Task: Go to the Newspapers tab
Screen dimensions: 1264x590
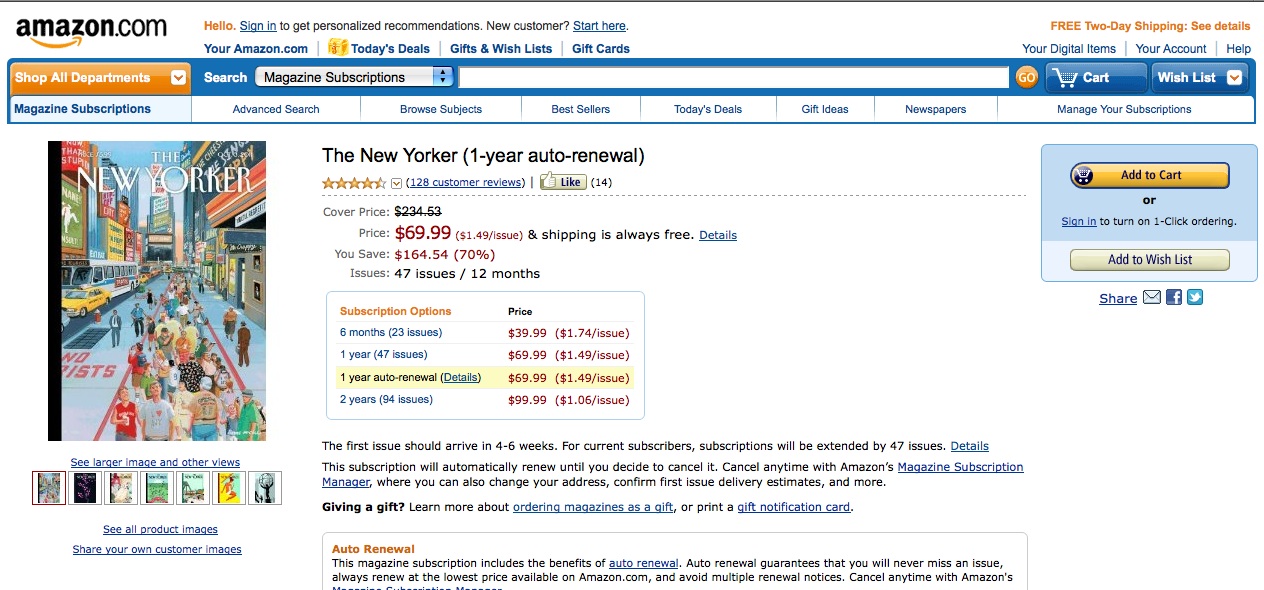Action: (x=935, y=109)
